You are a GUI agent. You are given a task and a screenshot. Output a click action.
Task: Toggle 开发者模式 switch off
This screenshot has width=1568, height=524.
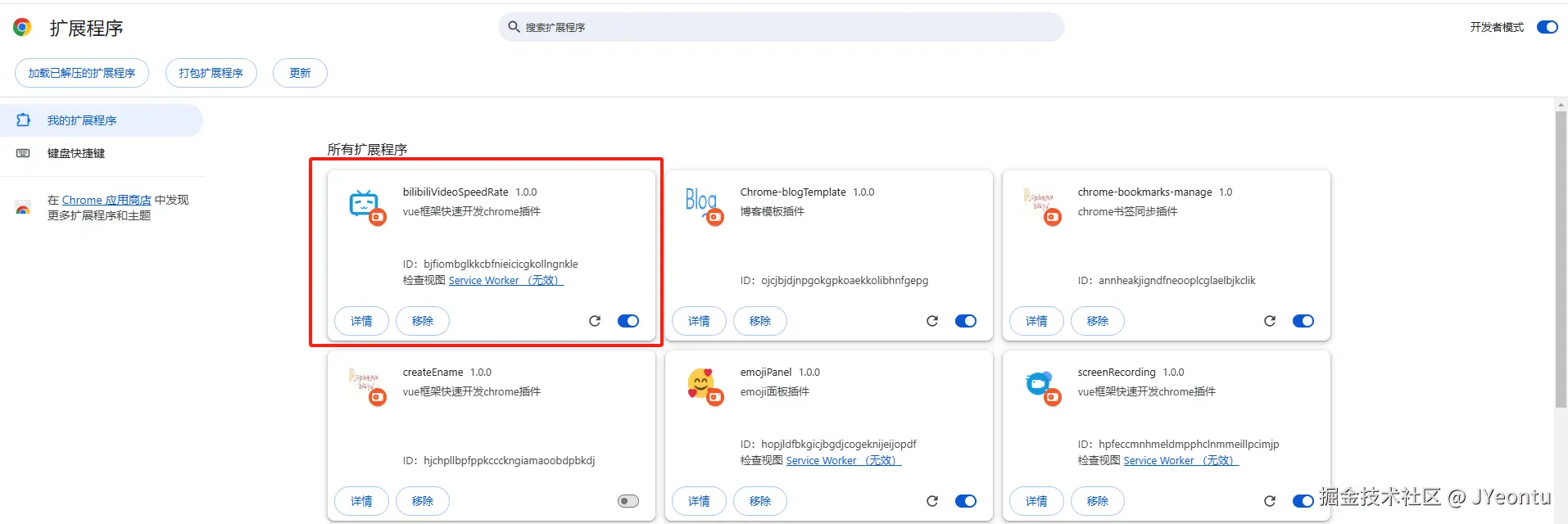tap(1548, 27)
